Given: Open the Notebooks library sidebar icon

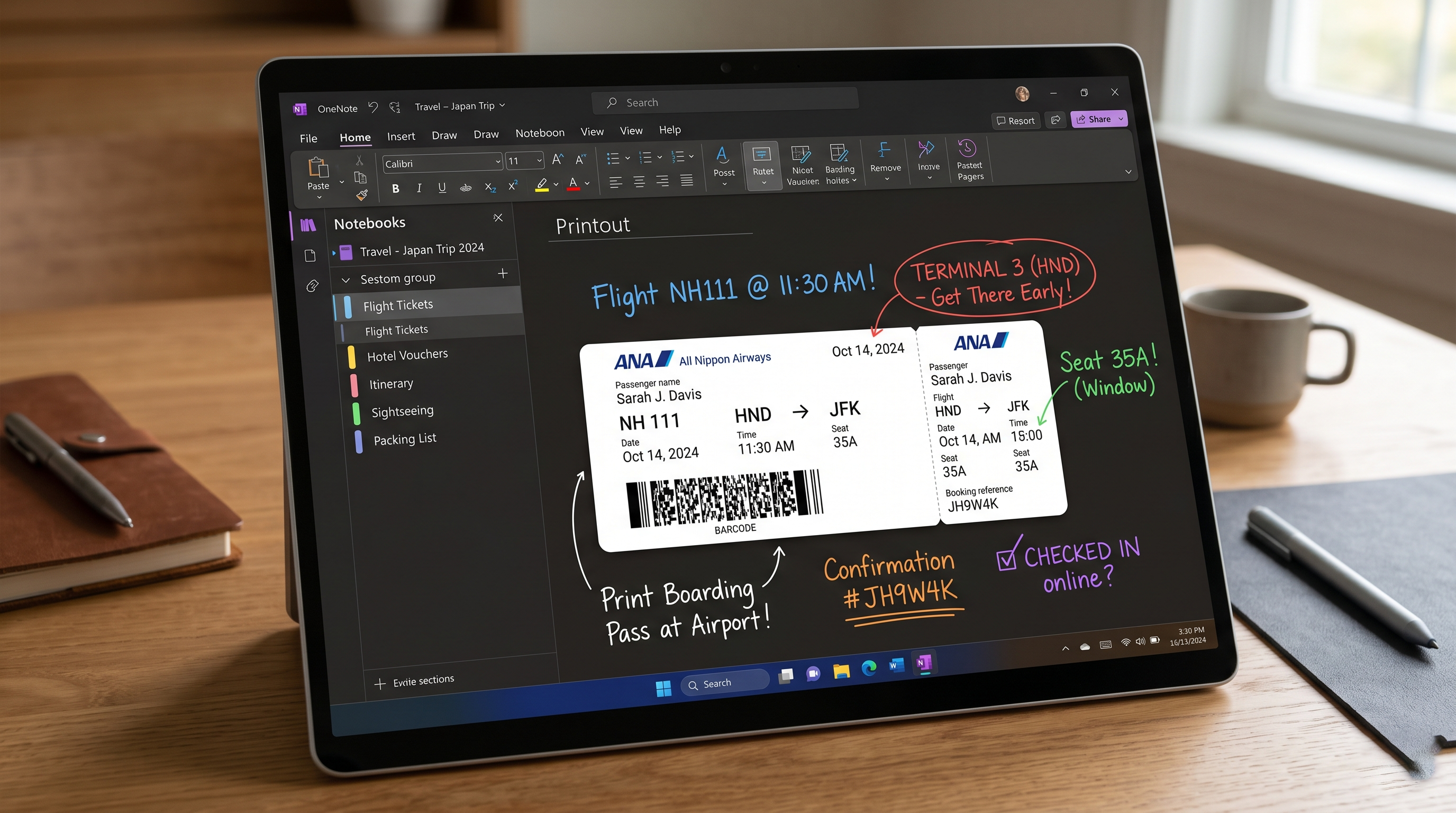Looking at the screenshot, I should 307,225.
